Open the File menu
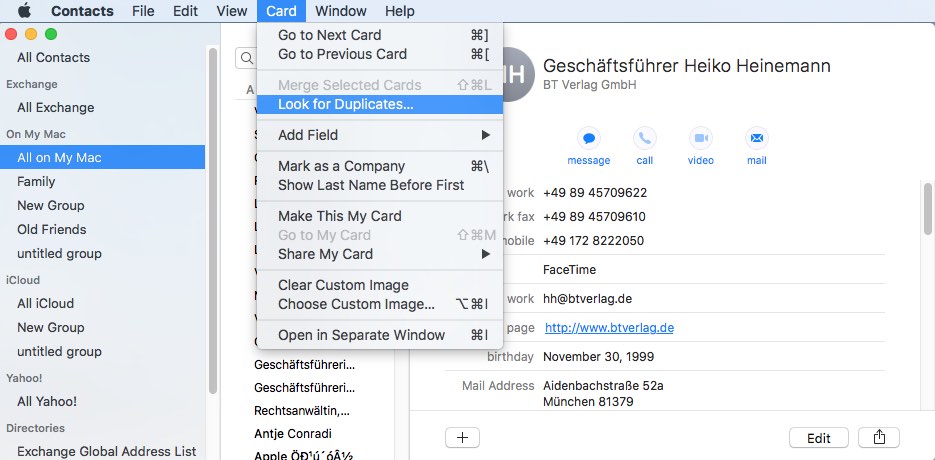This screenshot has height=460, width=935. tap(143, 11)
